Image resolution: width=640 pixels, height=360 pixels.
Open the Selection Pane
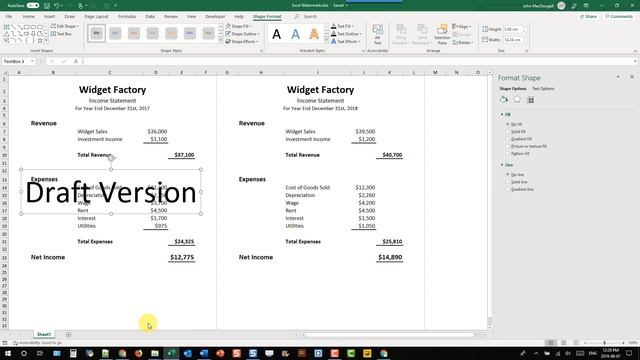[442, 34]
